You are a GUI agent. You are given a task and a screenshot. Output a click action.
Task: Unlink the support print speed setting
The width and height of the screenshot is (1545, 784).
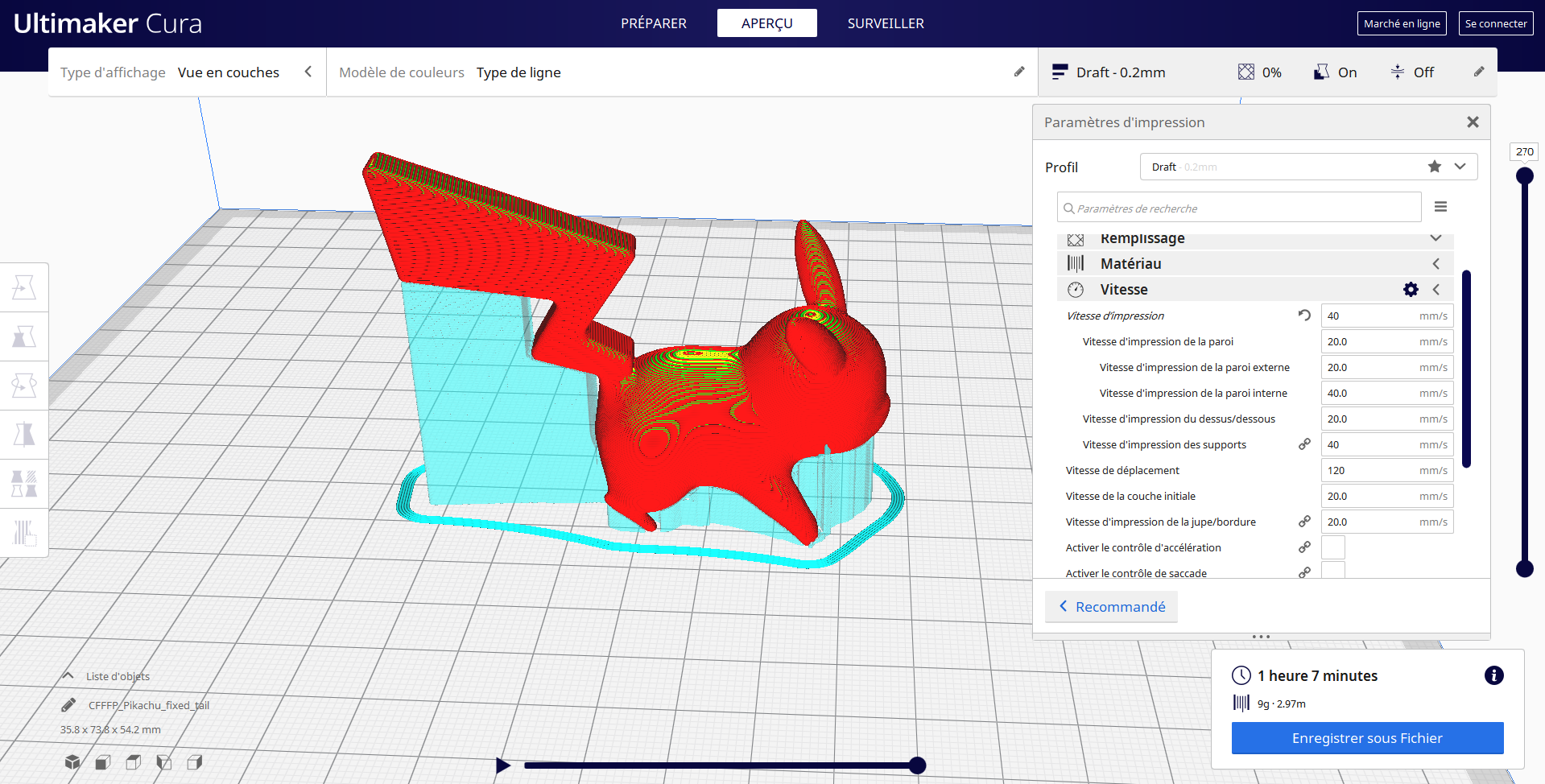tap(1303, 444)
